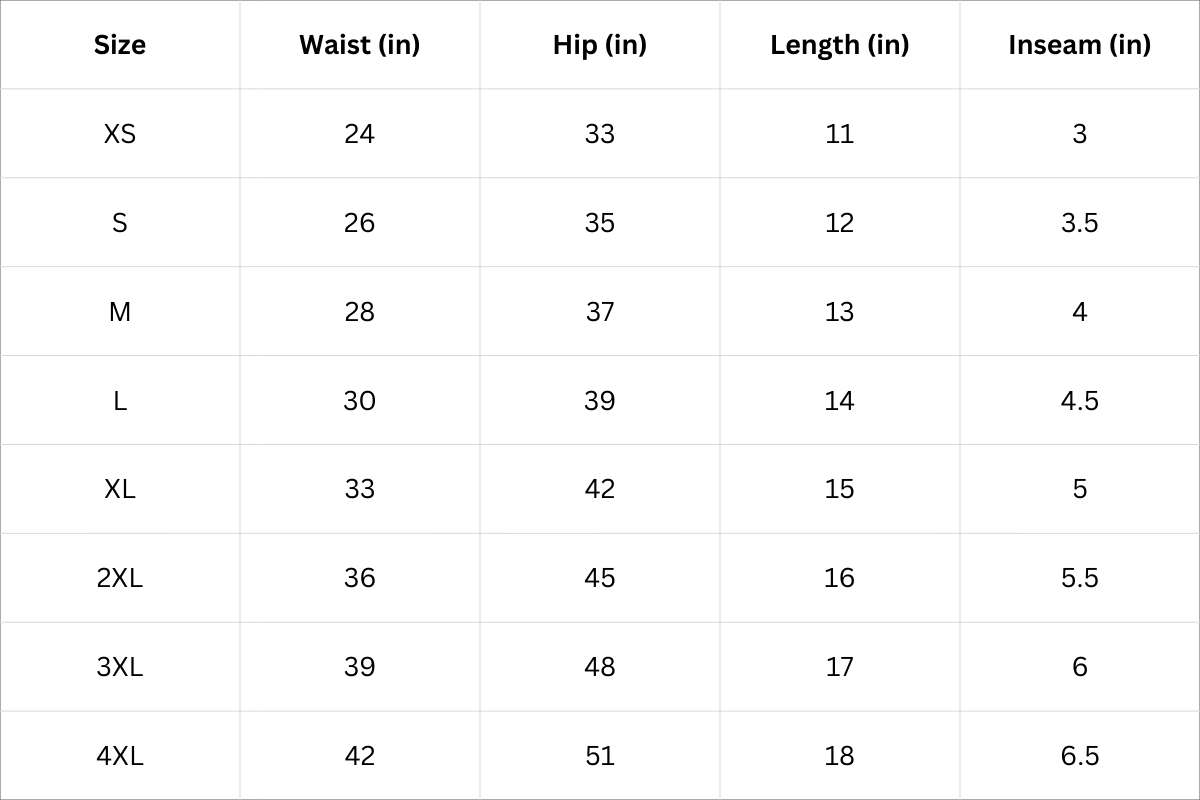Screen dimensions: 1200x800
Task: Select hip value 39 for L
Action: pos(599,401)
